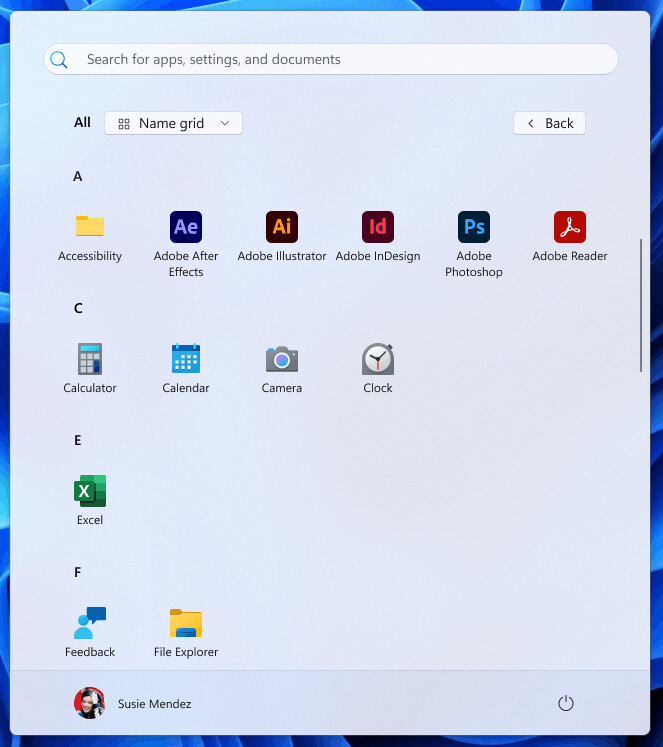Viewport: 663px width, 747px height.
Task: Launch Adobe Photoshop
Action: click(474, 244)
